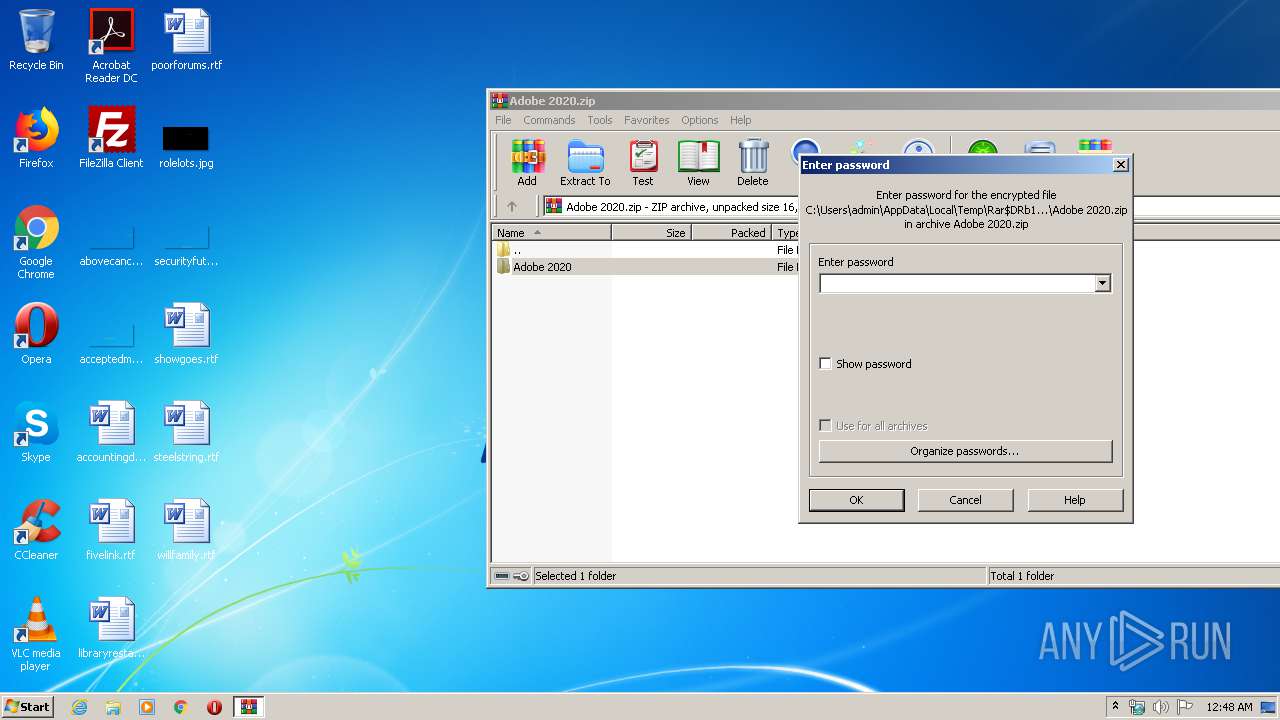This screenshot has height=720, width=1280.
Task: Open the Commands menu
Action: tap(549, 120)
